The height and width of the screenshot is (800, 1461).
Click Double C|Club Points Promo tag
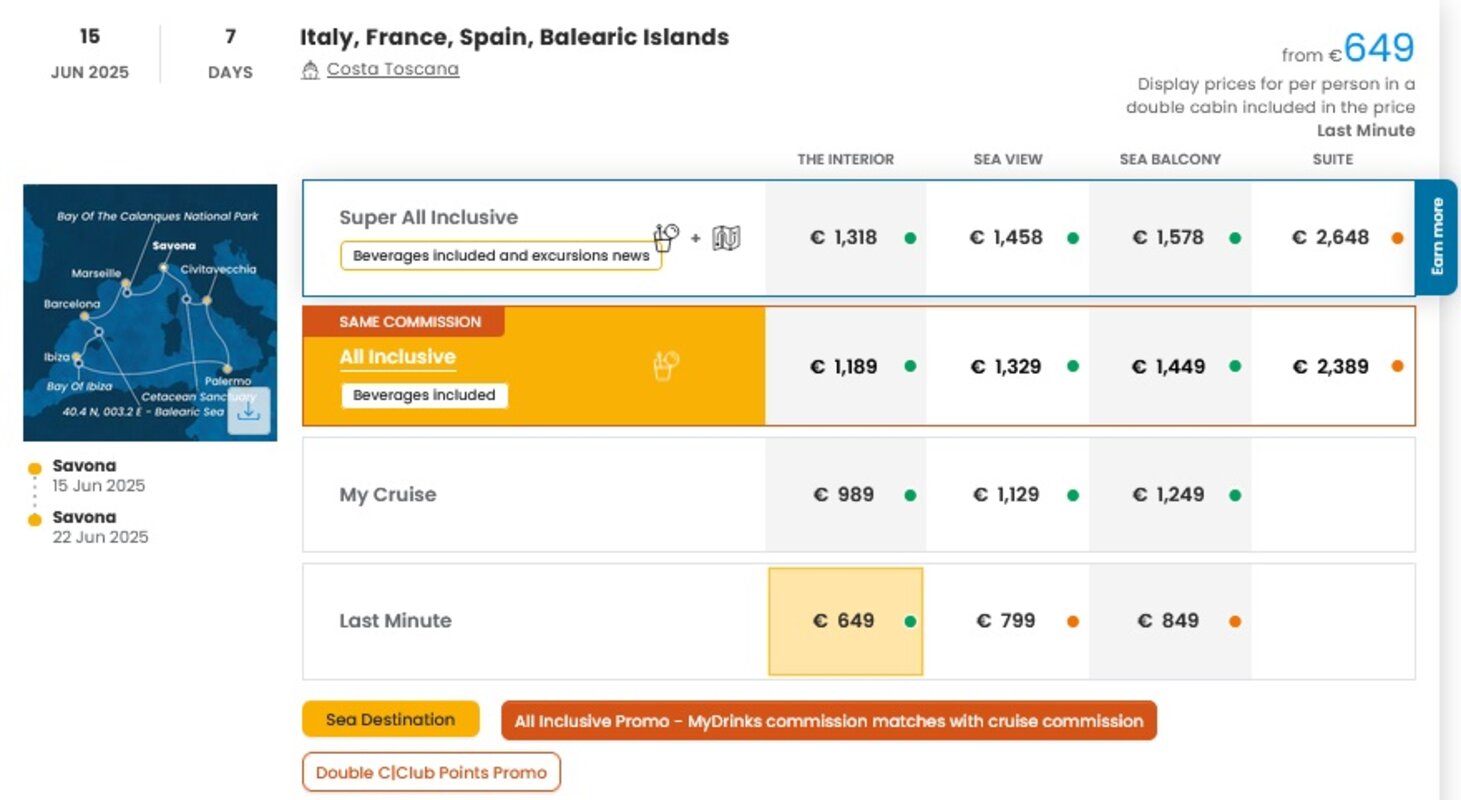431,772
